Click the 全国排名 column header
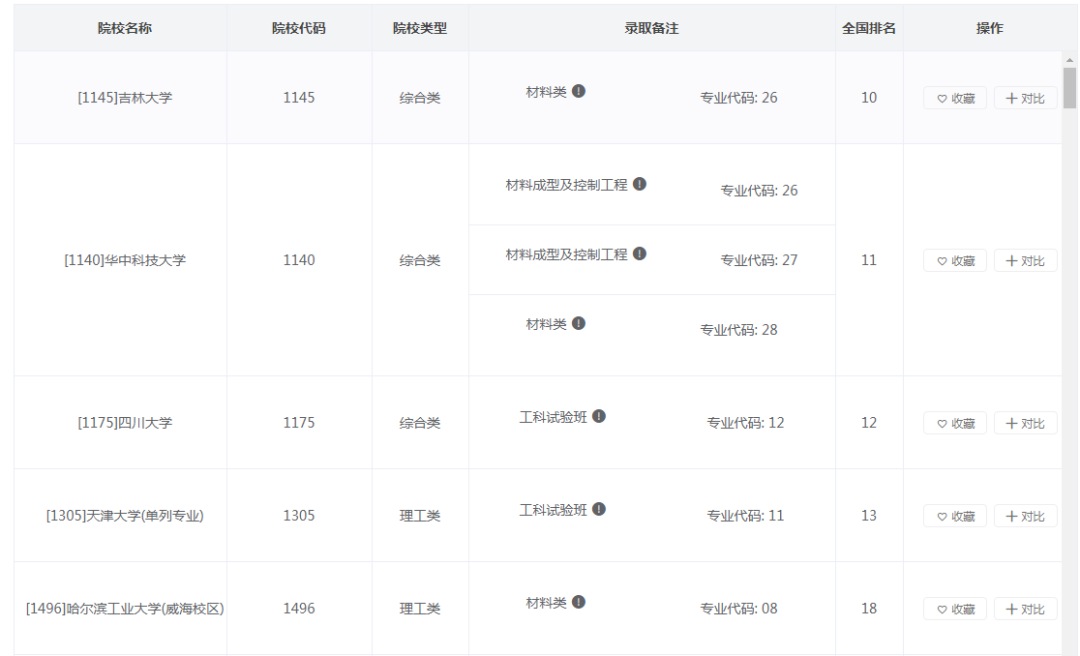The image size is (1080, 656). (x=869, y=28)
